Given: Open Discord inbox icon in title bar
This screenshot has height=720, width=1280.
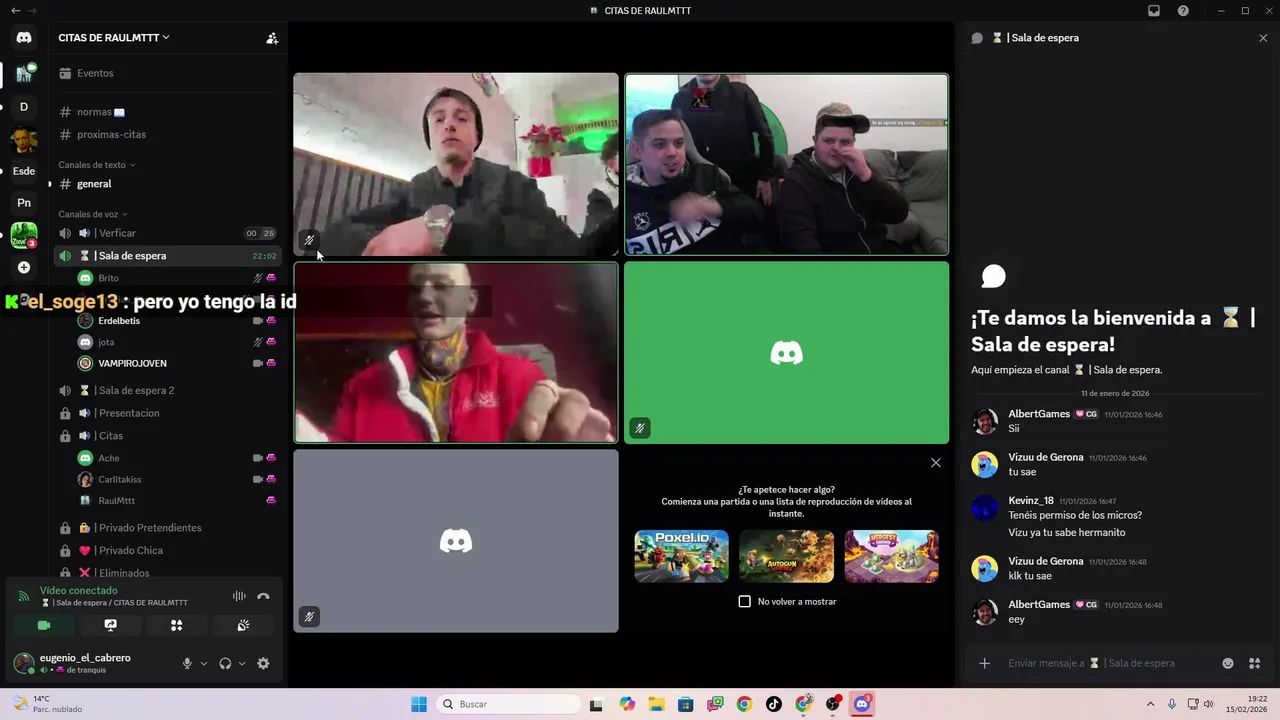Looking at the screenshot, I should pyautogui.click(x=1154, y=11).
